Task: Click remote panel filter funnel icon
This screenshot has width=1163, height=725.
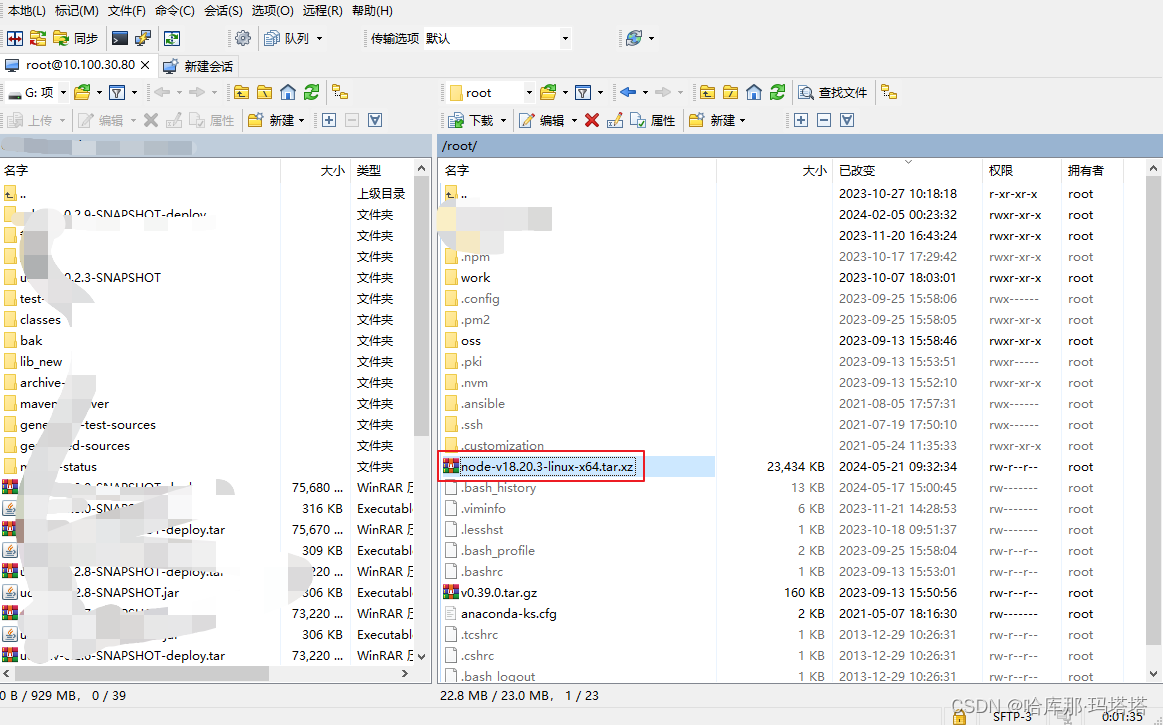Action: pyautogui.click(x=583, y=93)
